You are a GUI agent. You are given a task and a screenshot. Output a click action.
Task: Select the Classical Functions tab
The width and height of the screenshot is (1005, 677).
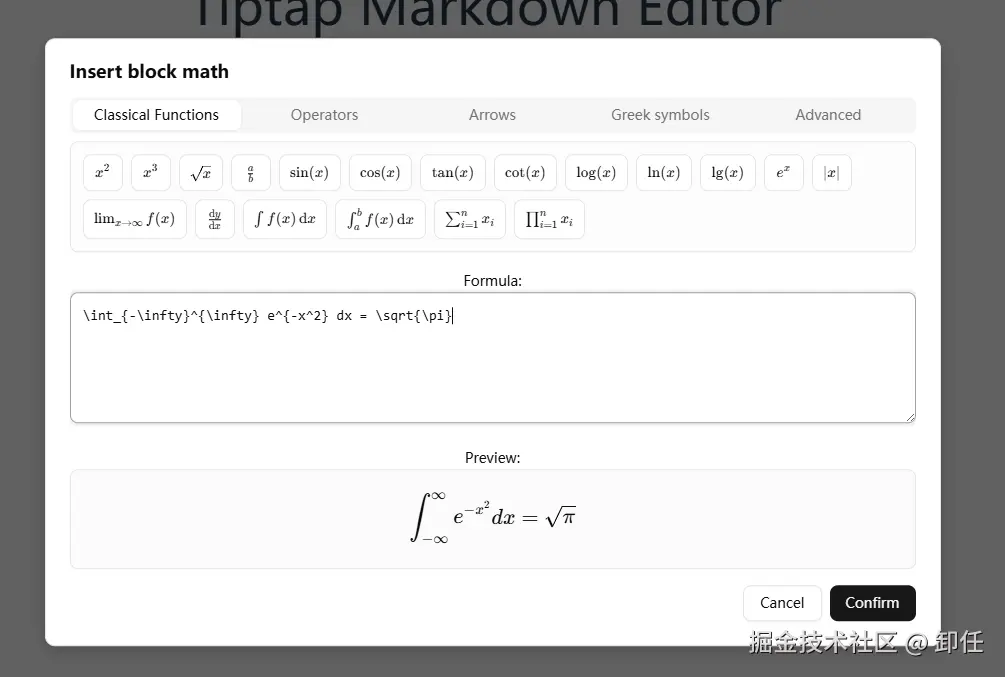tap(156, 115)
